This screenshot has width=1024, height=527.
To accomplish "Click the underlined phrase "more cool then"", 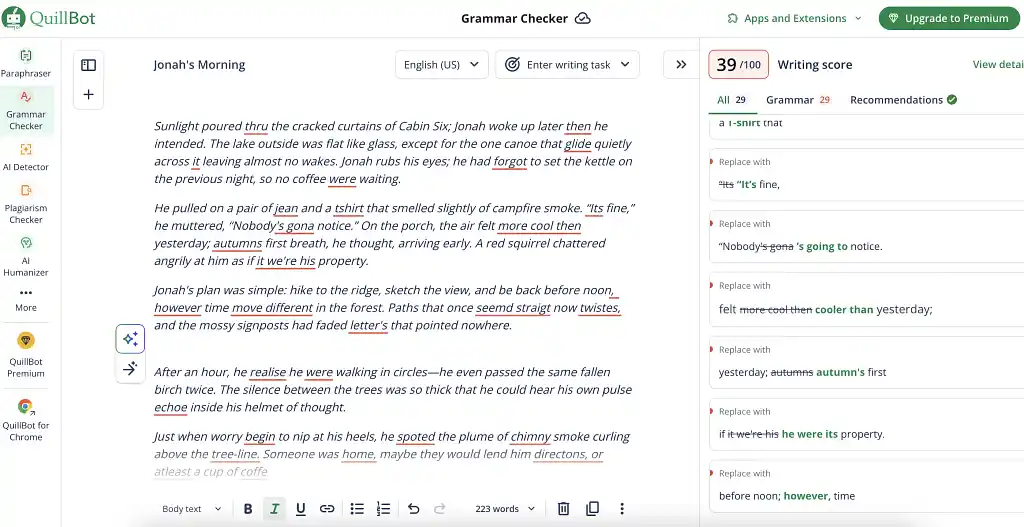I will [539, 226].
